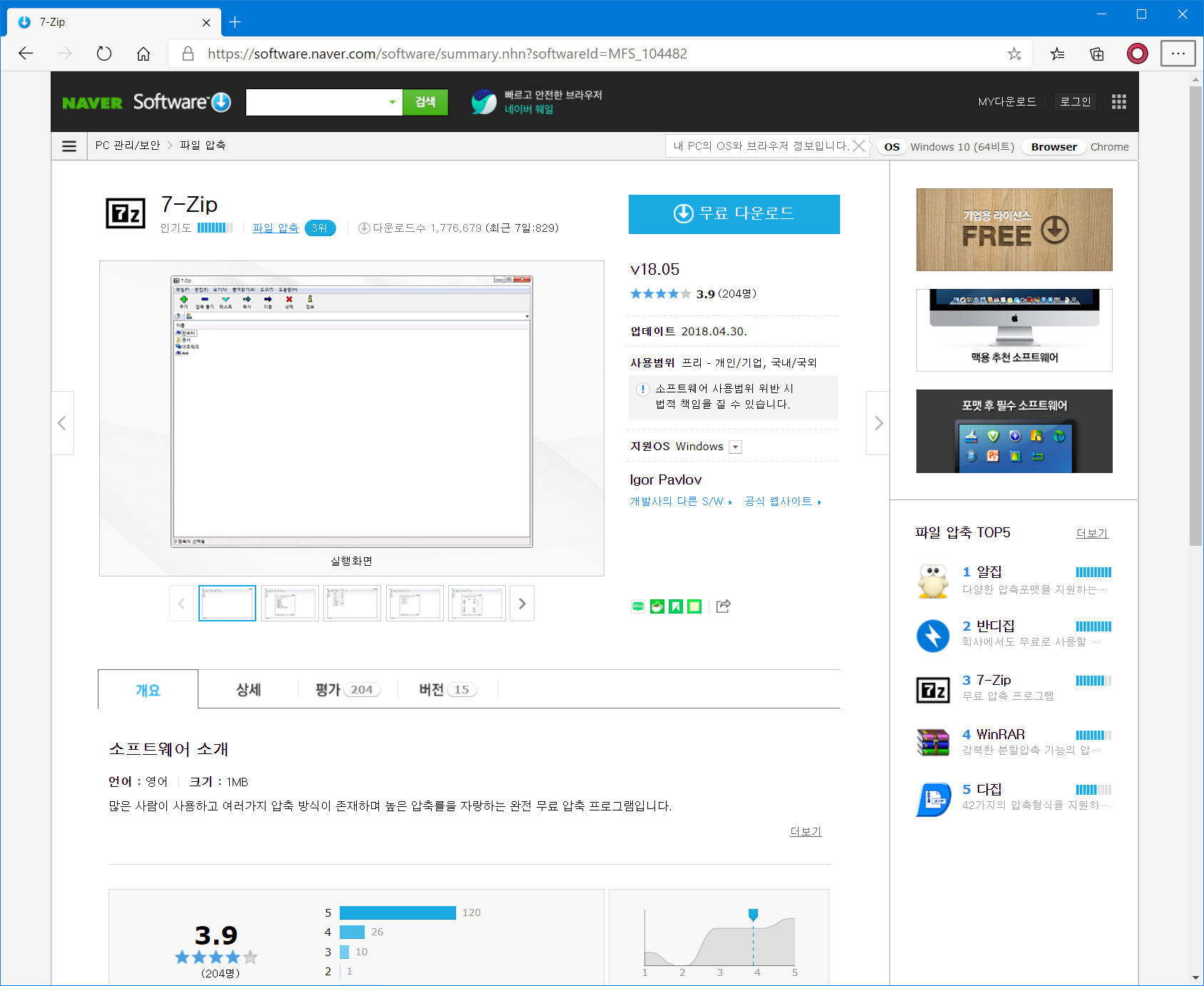Open 개발사의 다른 S/W link
Viewport: 1204px width, 986px height.
tap(681, 502)
